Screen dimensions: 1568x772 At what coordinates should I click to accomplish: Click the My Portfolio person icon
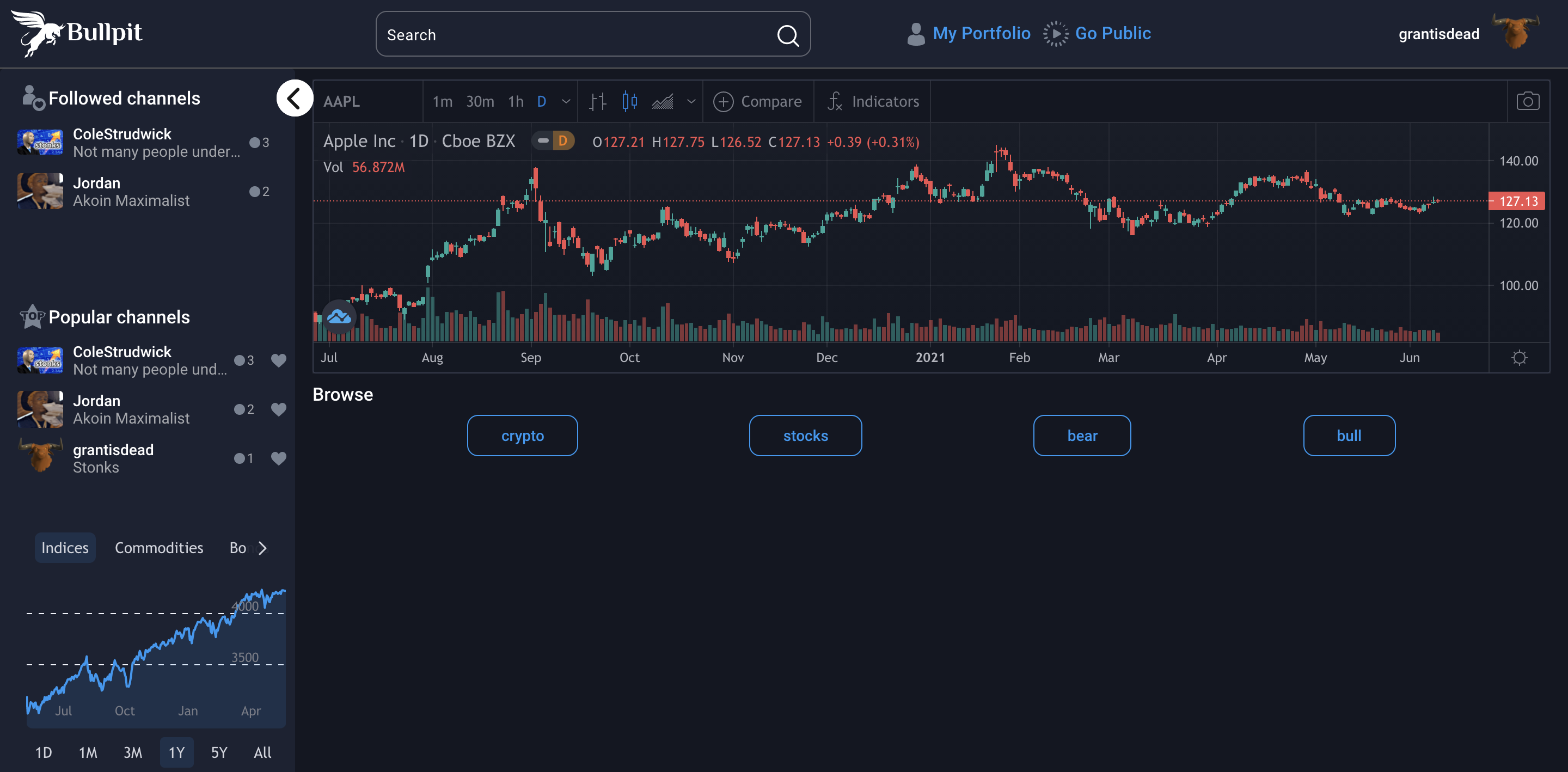pyautogui.click(x=915, y=34)
